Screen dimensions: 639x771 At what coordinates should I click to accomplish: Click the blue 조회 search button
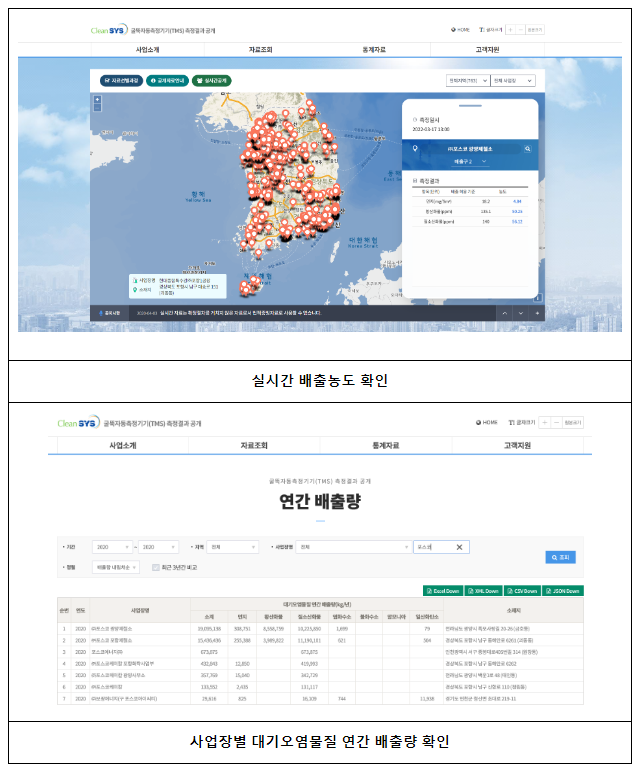coord(560,557)
